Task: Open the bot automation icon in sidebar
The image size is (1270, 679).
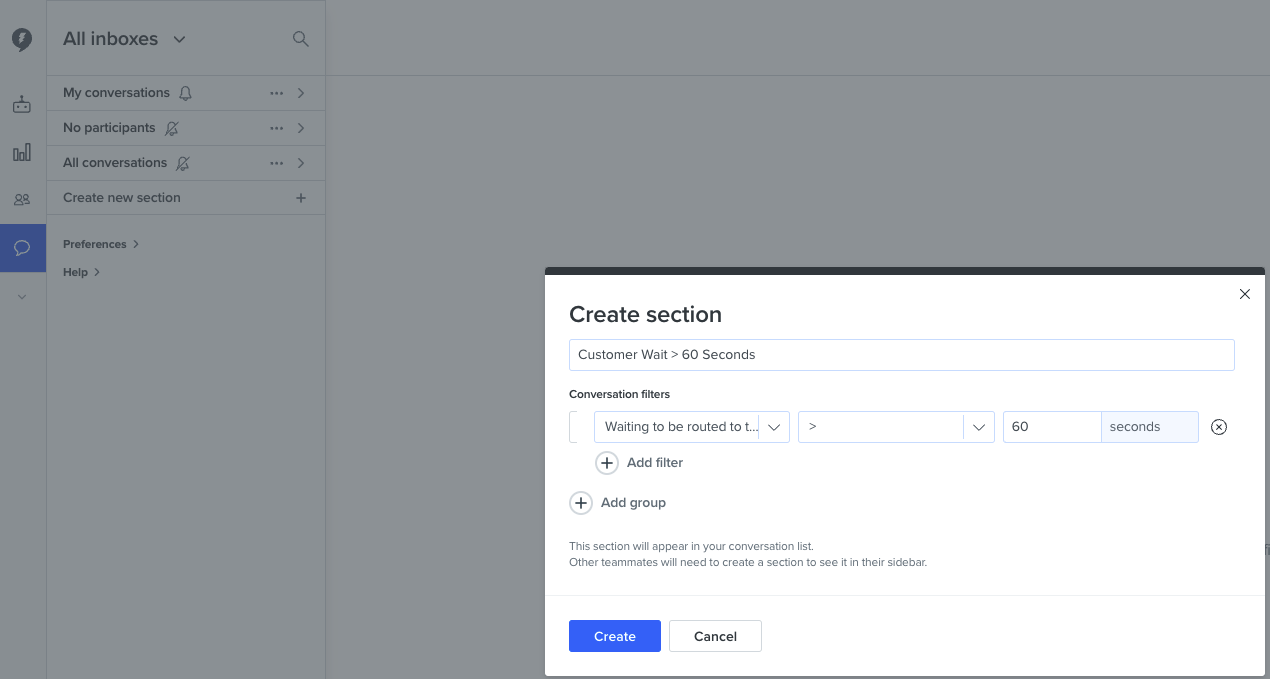Action: (22, 104)
